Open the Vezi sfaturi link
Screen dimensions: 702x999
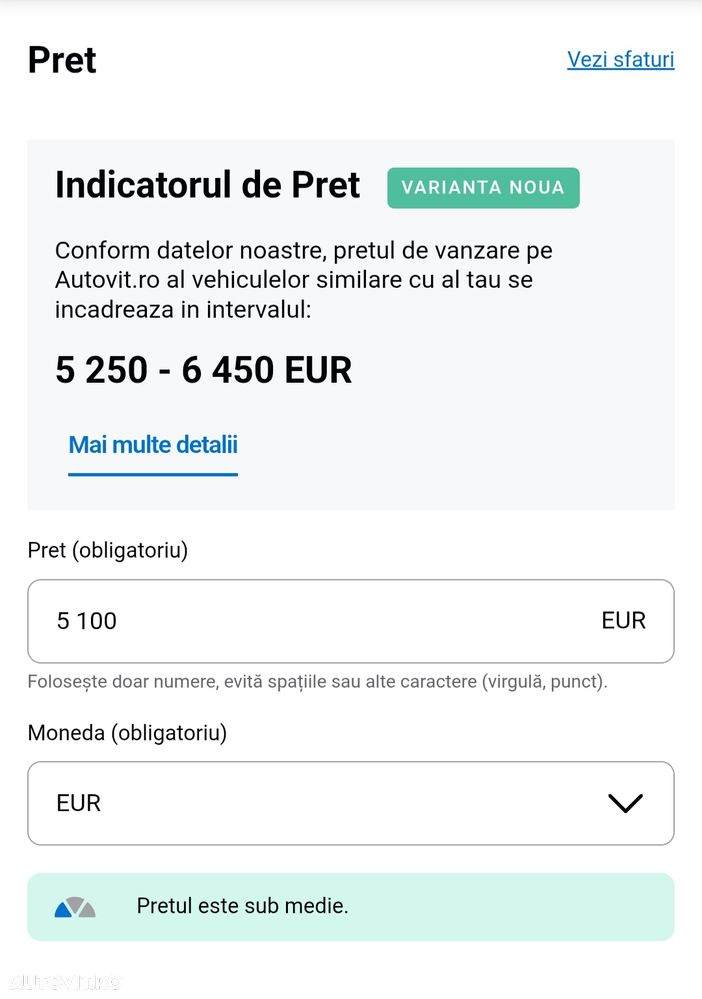tap(620, 59)
